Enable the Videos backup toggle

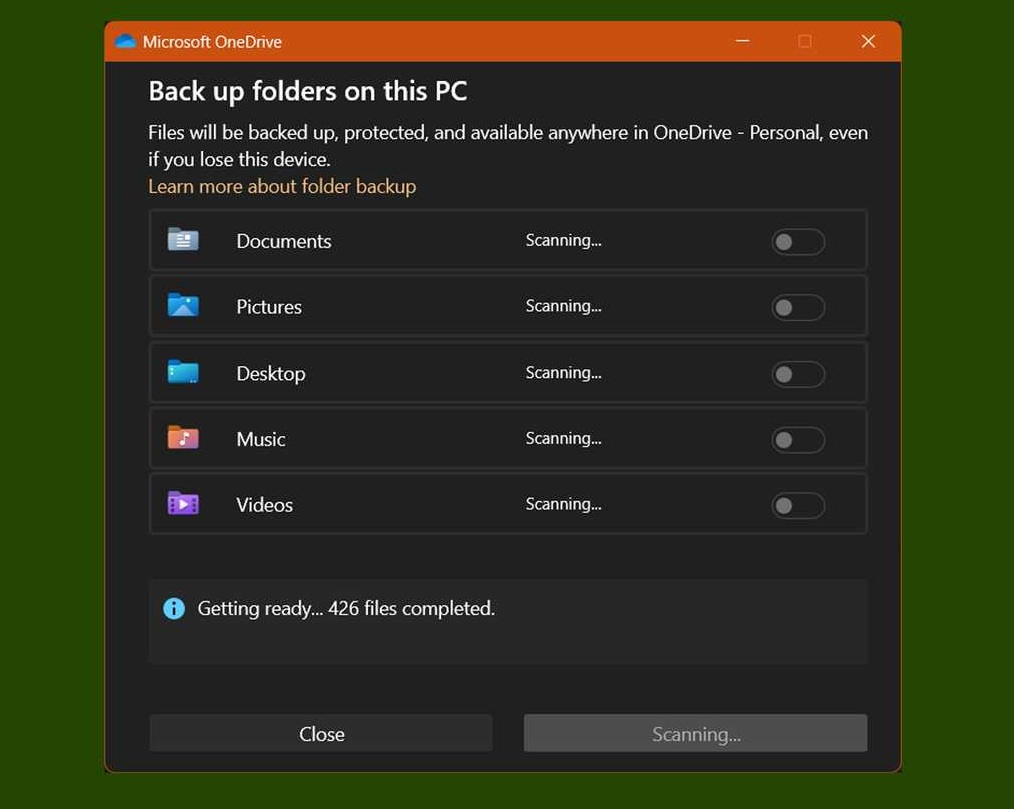798,505
